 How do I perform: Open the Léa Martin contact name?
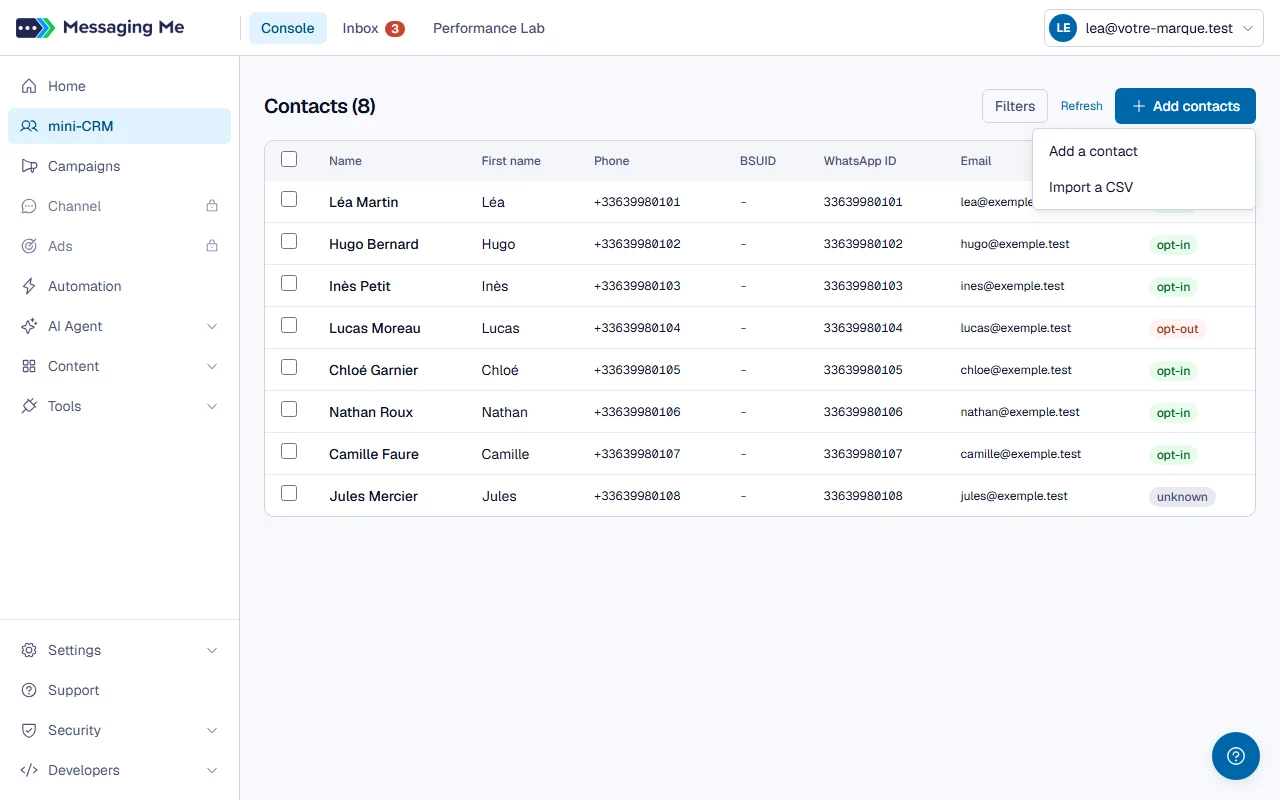[364, 202]
